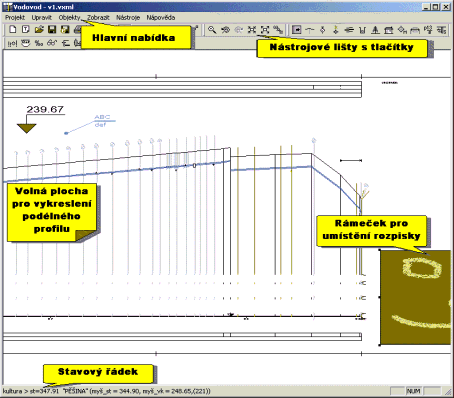
Task: Click the per mille slope icon
Action: click(x=39, y=43)
